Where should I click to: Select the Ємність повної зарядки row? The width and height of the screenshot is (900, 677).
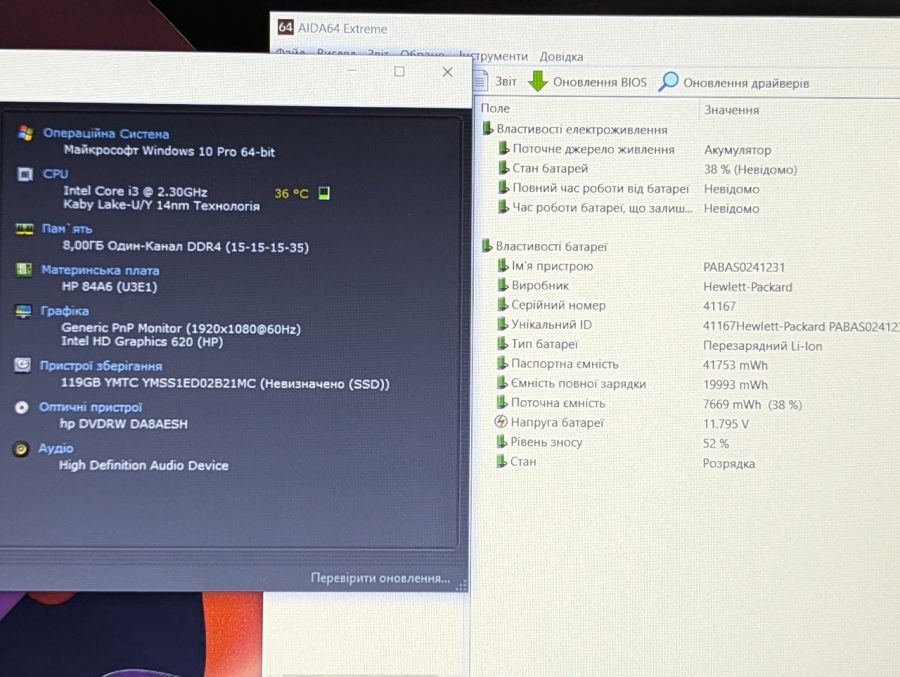[632, 384]
